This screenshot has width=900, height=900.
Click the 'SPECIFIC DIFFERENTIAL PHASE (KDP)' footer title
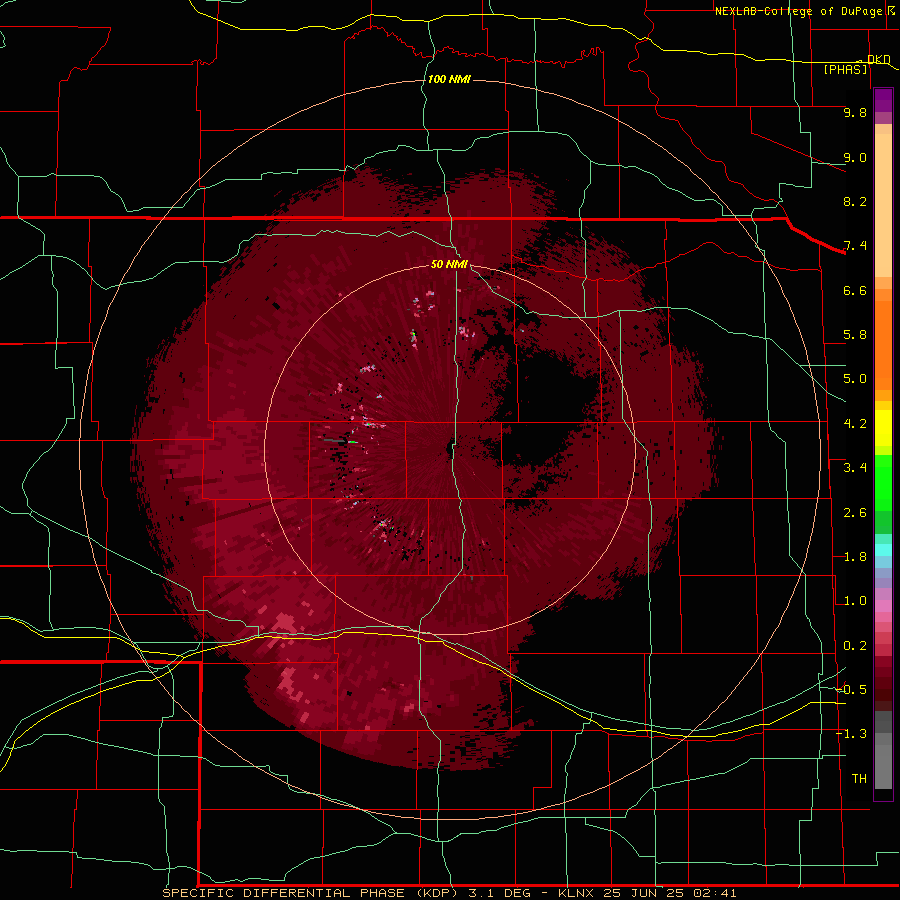311,893
